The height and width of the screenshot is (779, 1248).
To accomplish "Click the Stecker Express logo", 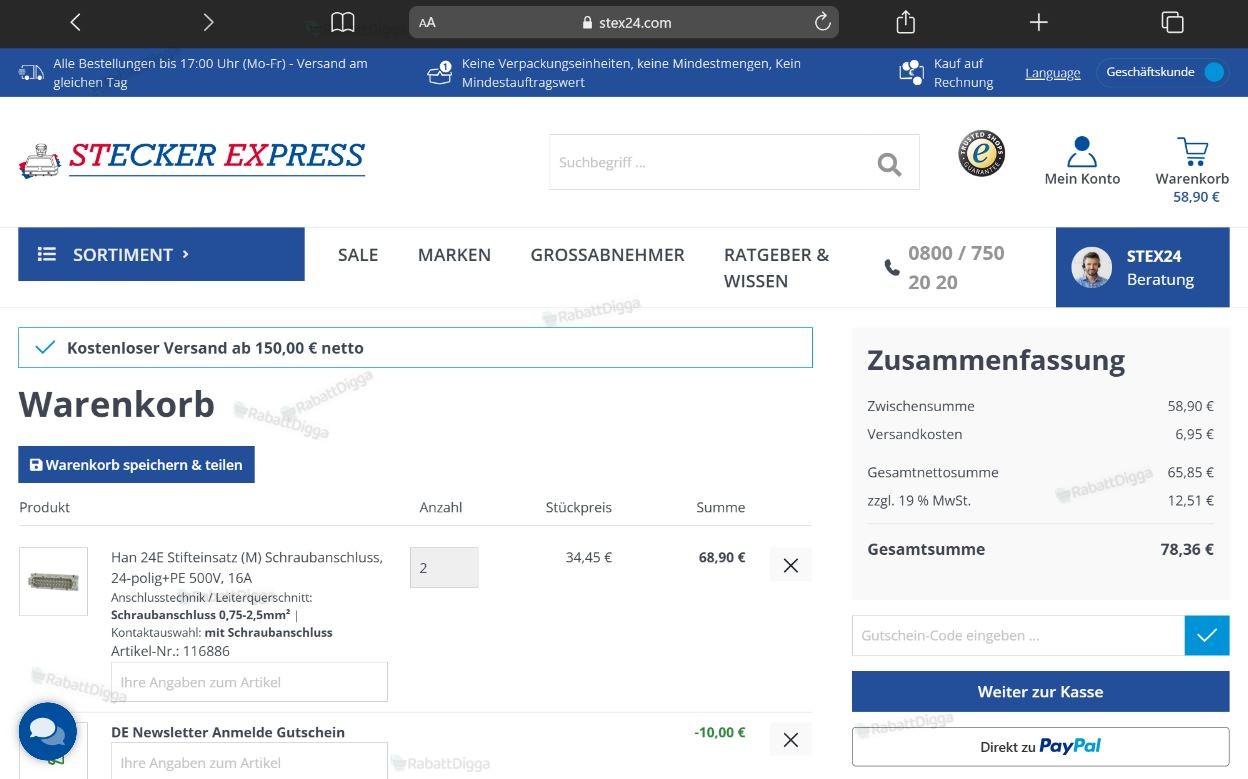I will click(x=192, y=159).
